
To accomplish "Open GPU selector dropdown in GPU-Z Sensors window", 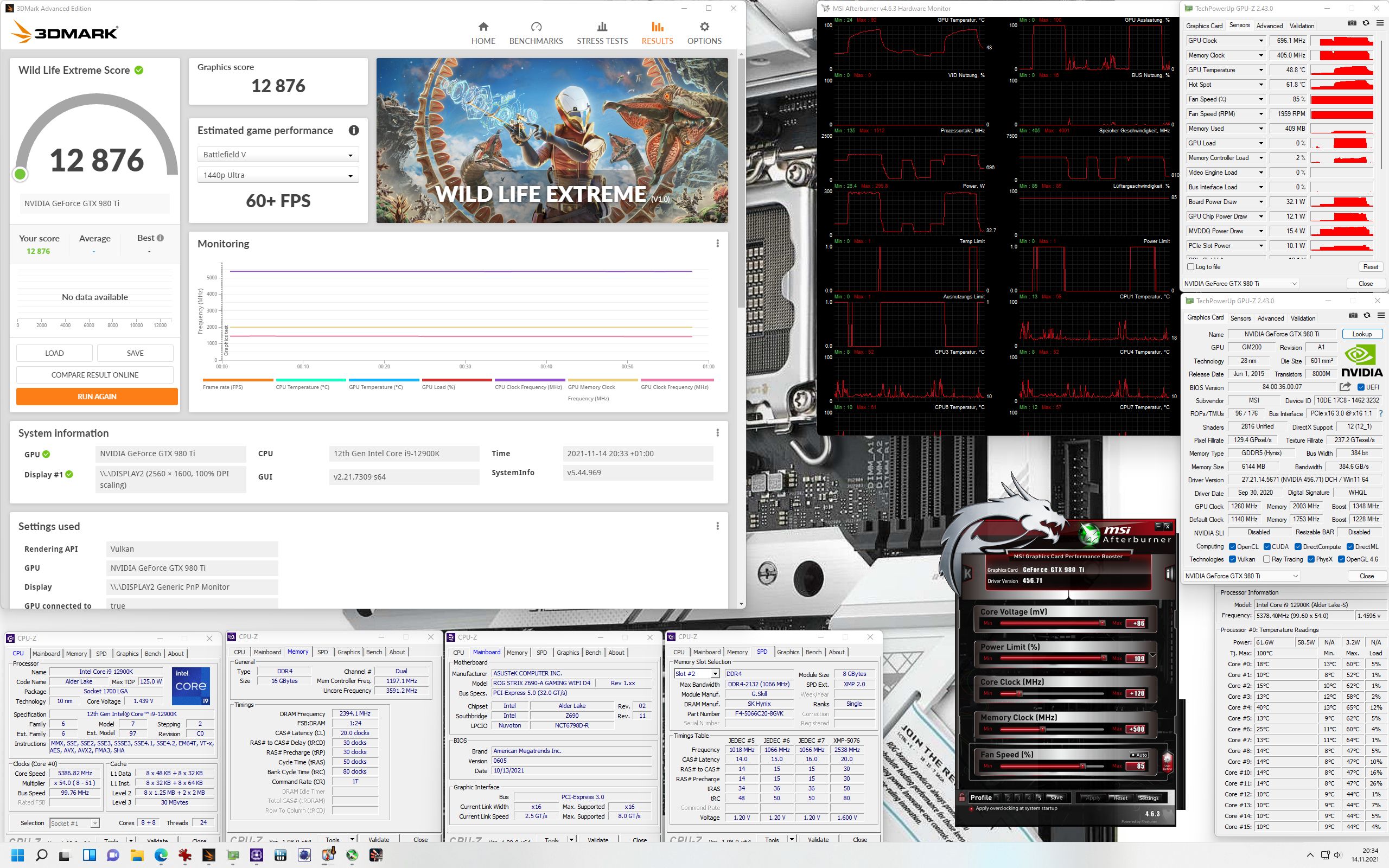I will [1241, 284].
